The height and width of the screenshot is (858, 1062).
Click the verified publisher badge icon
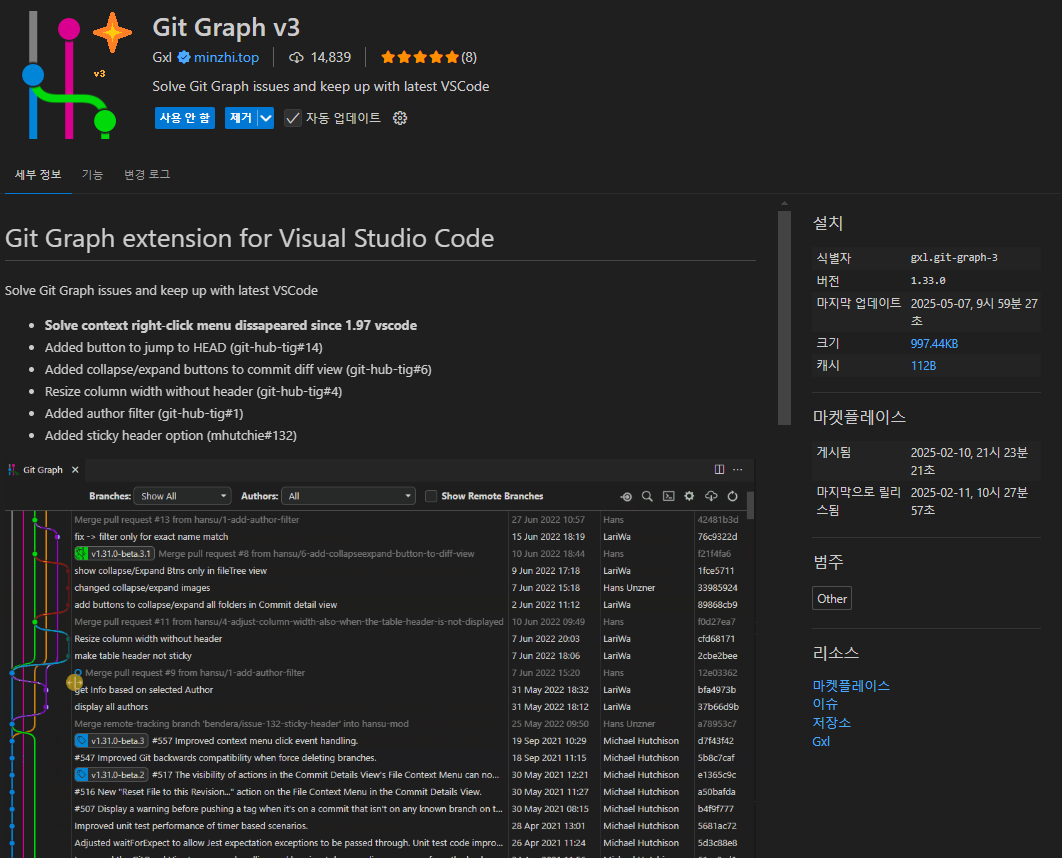click(x=184, y=58)
